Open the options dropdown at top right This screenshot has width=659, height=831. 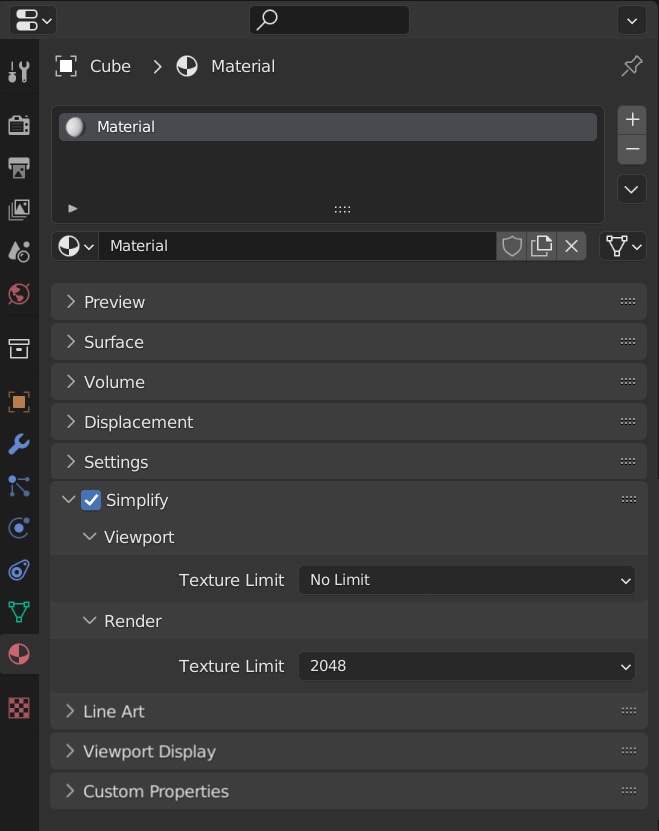pos(632,21)
